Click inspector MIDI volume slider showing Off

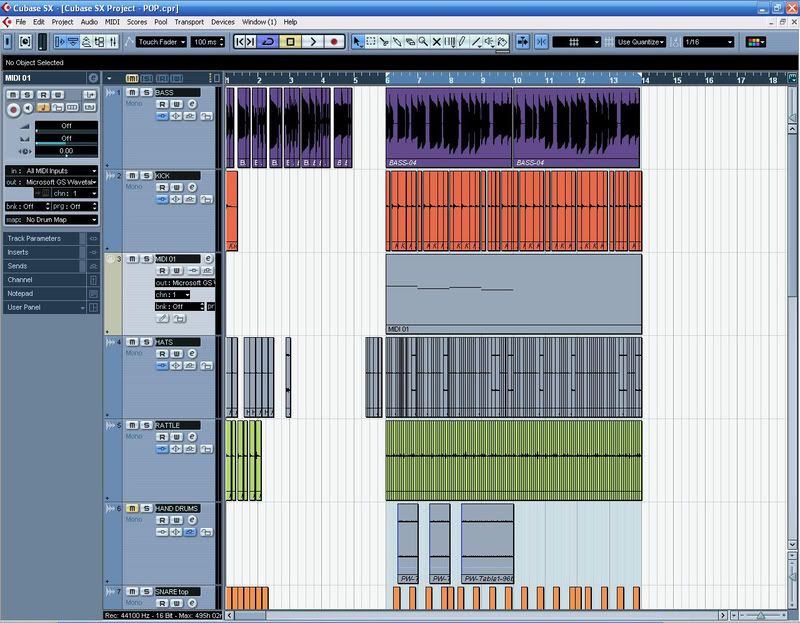click(66, 126)
